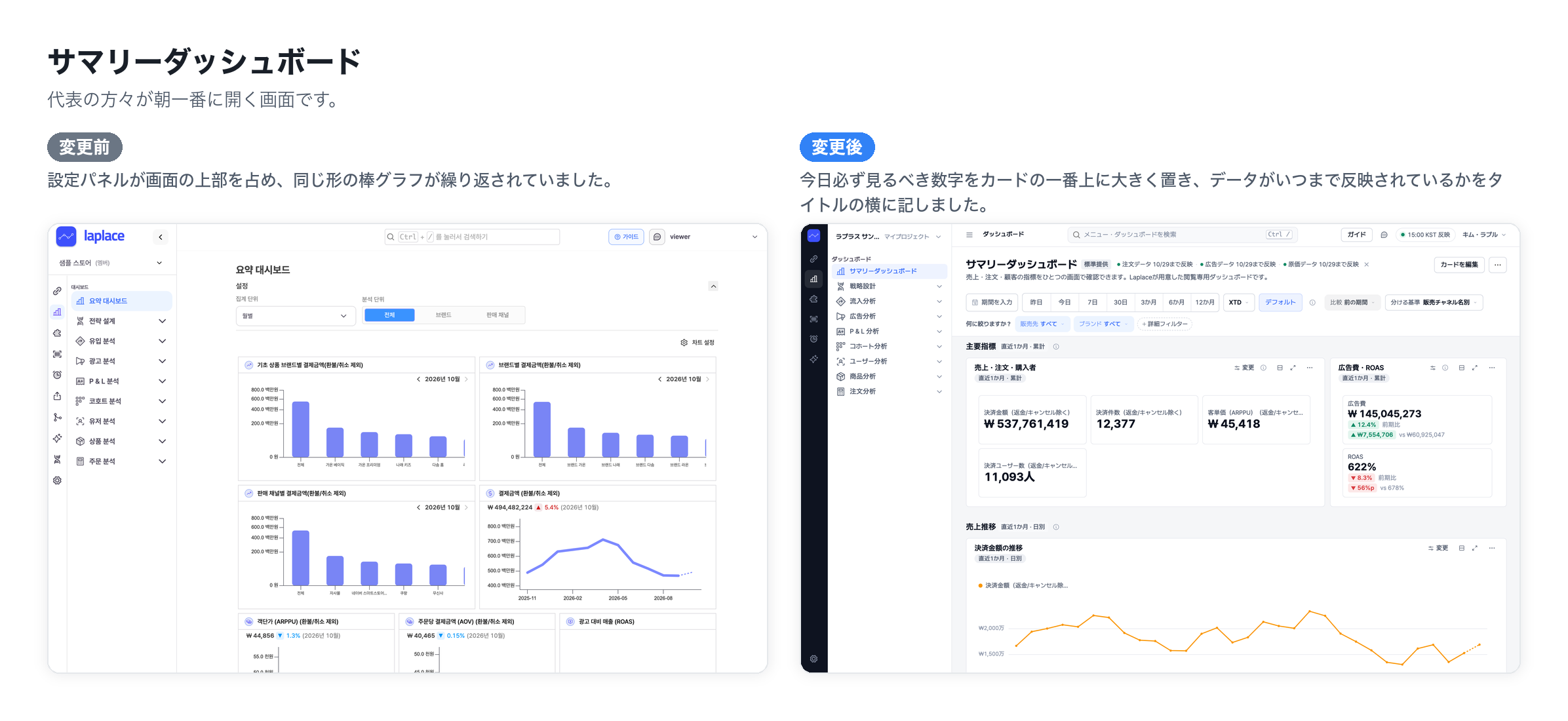1568x721 pixels.
Task: Click the chat bubble icon right of ガイド
Action: (x=1384, y=235)
